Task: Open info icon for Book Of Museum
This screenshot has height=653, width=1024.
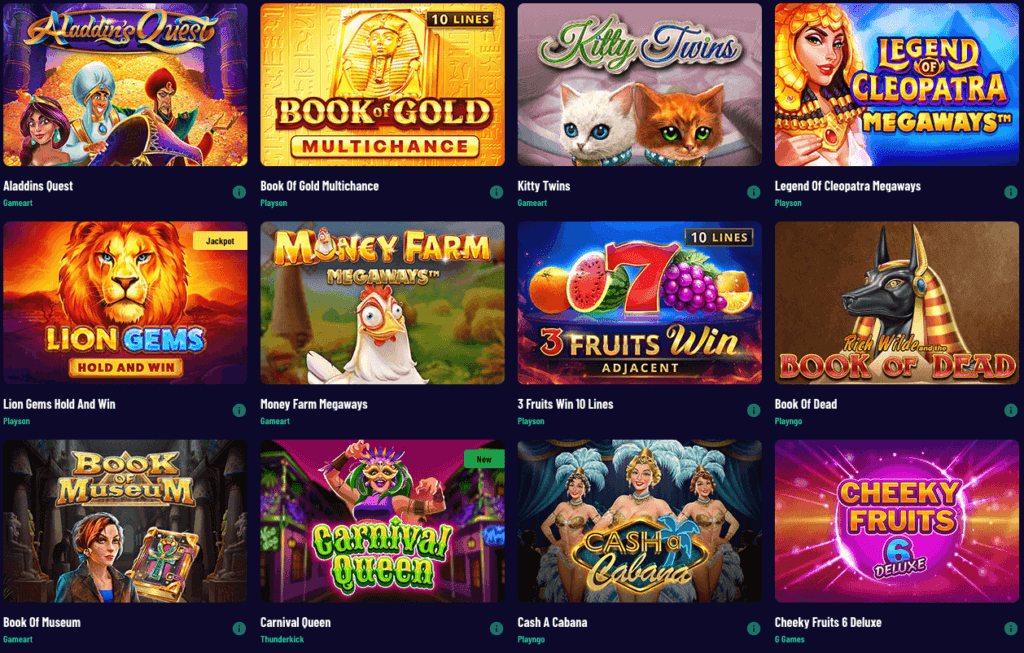Action: [239, 628]
